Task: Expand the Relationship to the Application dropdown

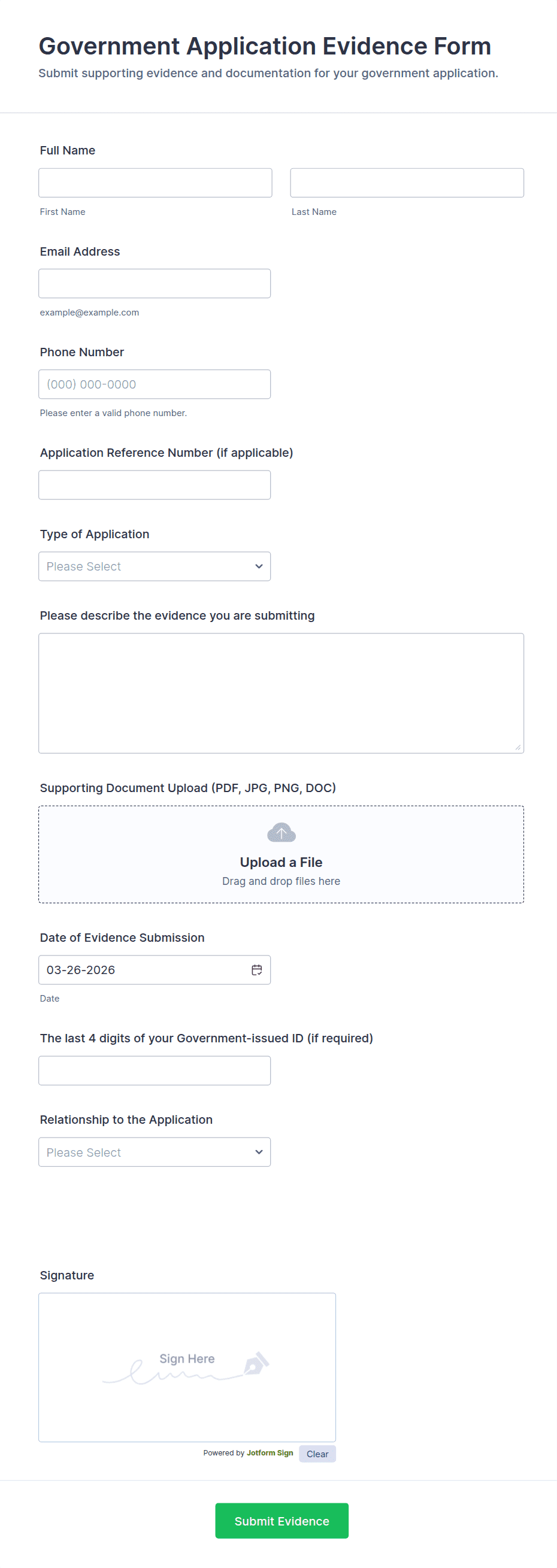Action: coord(155,1153)
